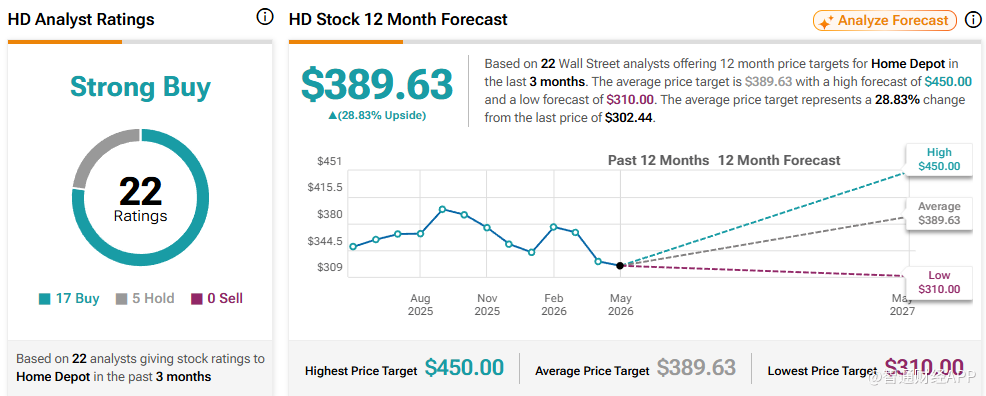986x396 pixels.
Task: Click the teal Buy legend square
Action: (x=45, y=299)
